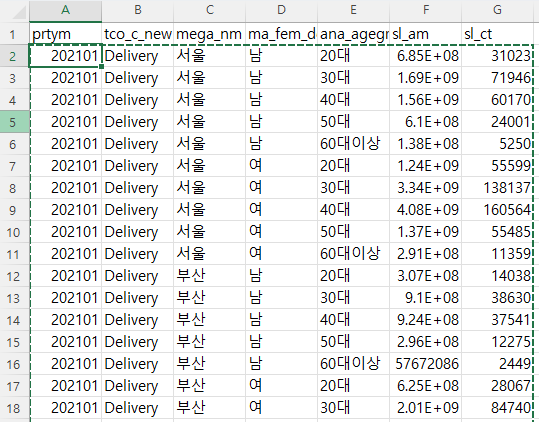Click the Select All corner triangle
The height and width of the screenshot is (422, 539).
point(18,12)
